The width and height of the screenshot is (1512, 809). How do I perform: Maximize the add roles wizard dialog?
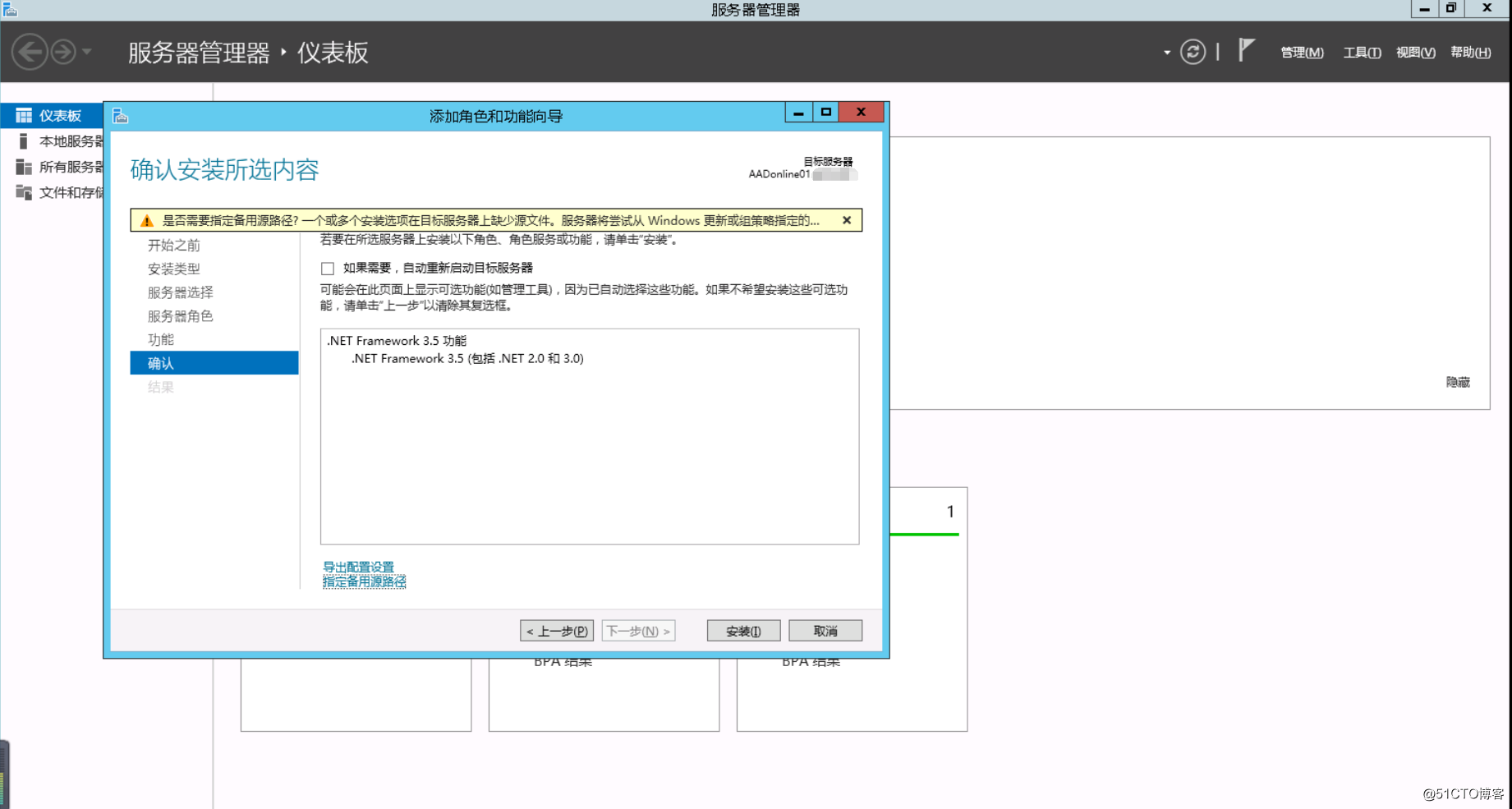[x=826, y=113]
